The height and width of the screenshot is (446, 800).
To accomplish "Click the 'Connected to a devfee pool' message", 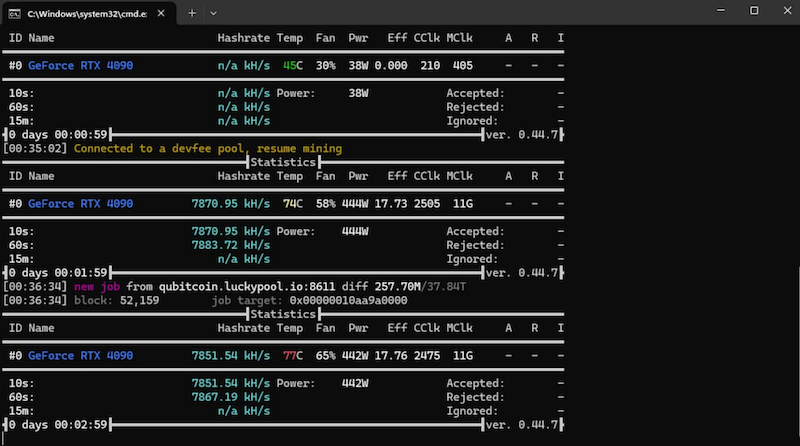I will click(208, 148).
